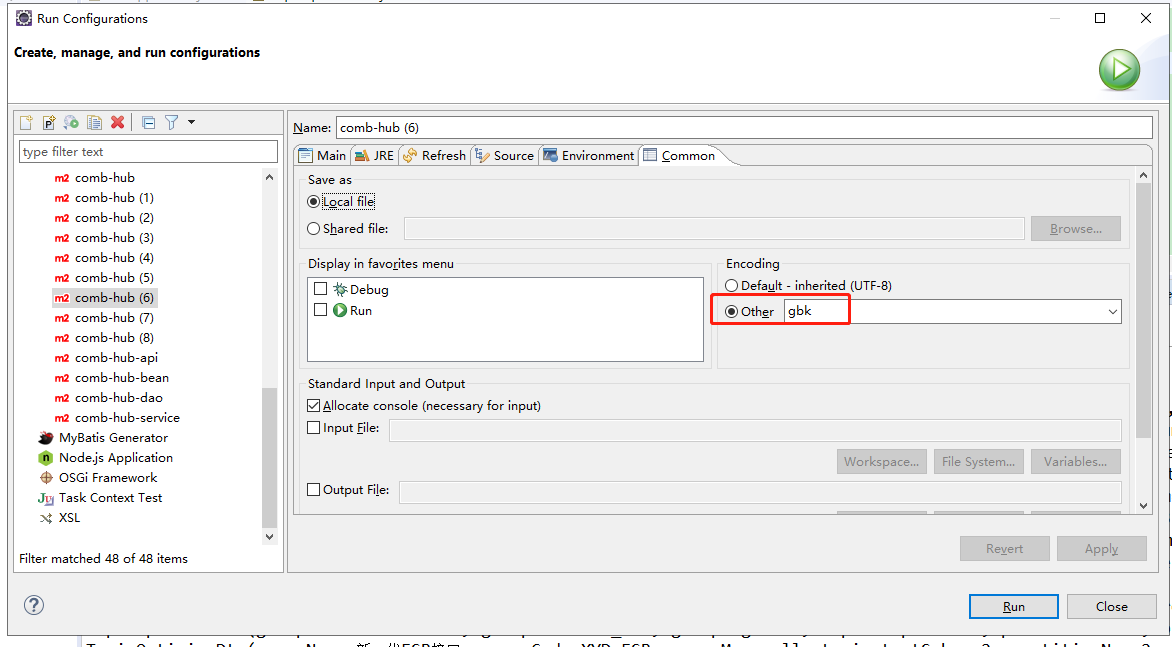Click the Duplicate launch configuration icon
Viewport: 1172px width, 647px height.
(x=94, y=122)
